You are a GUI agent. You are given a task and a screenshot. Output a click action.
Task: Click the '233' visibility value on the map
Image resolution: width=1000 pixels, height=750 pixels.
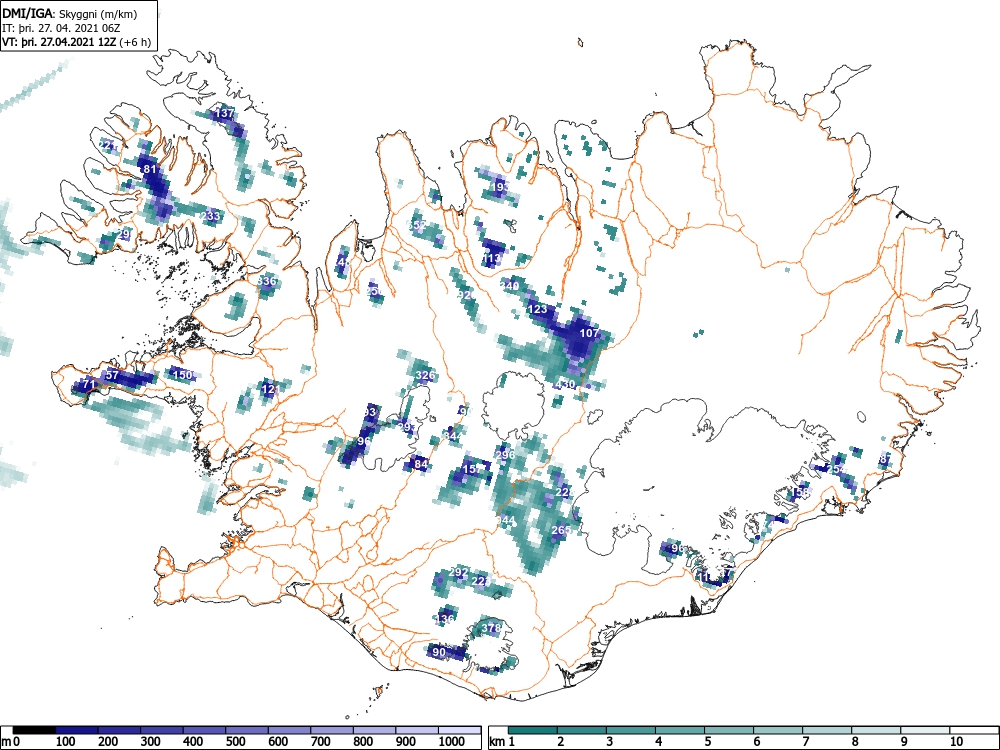tap(210, 216)
